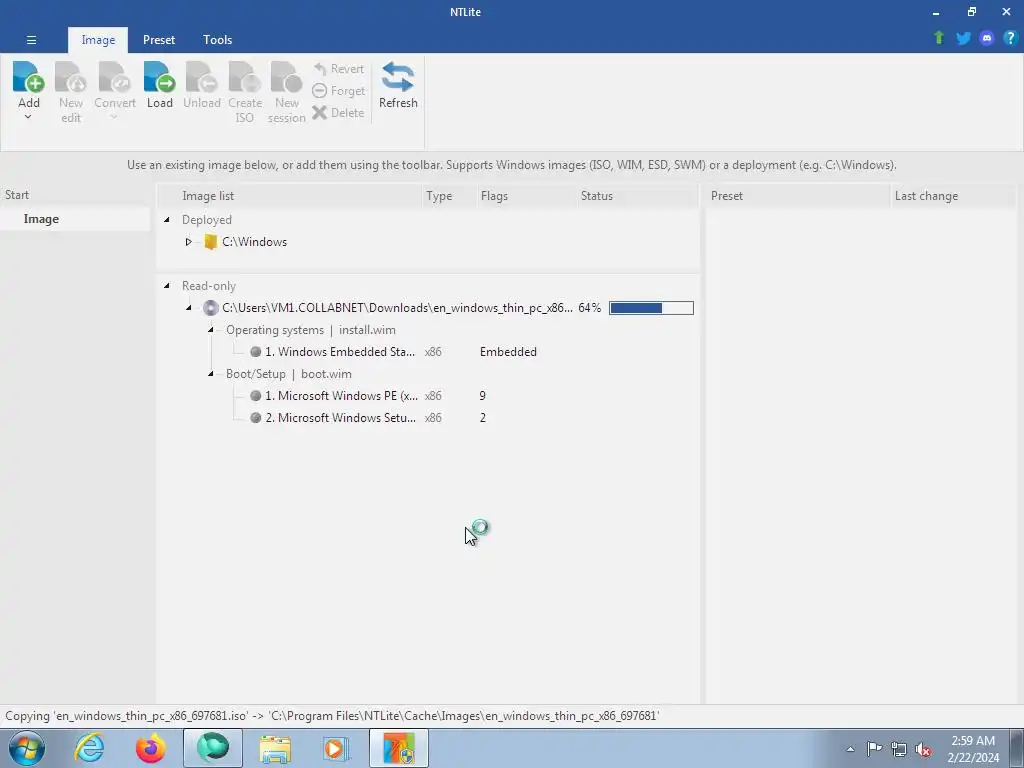Image resolution: width=1024 pixels, height=768 pixels.
Task: Click the Add image toolbar icon
Action: pos(29,78)
